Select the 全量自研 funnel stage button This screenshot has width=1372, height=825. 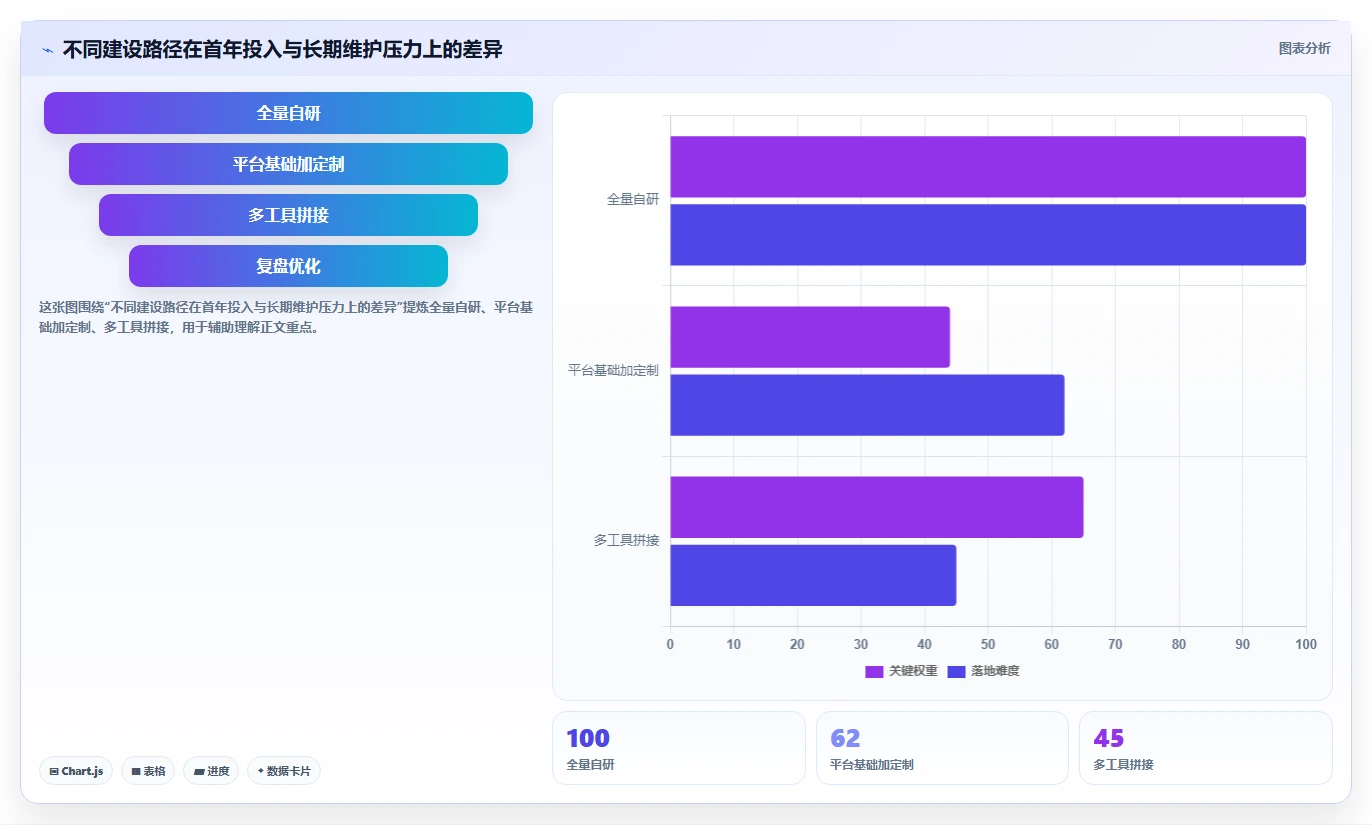point(288,113)
